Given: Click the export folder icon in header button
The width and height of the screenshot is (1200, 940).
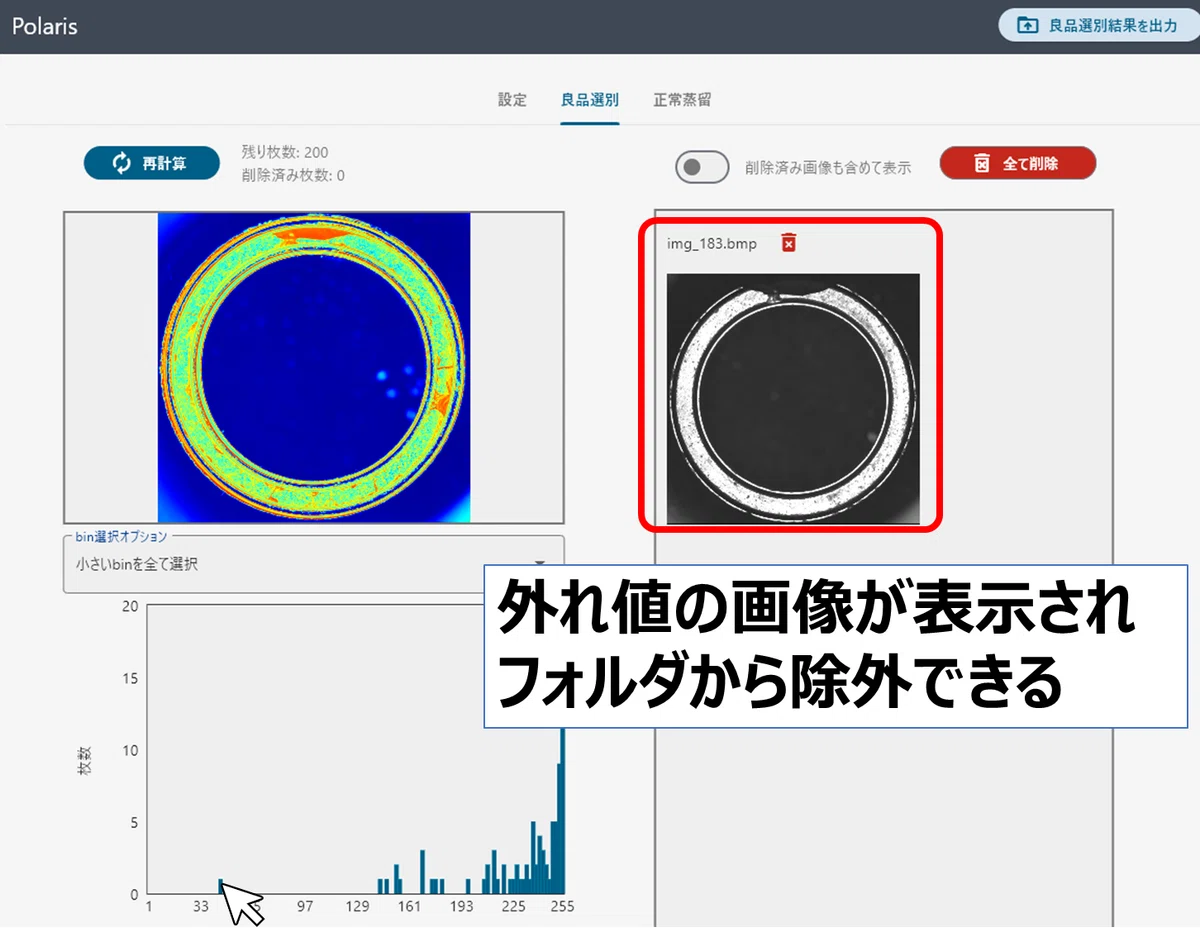Looking at the screenshot, I should [1027, 25].
